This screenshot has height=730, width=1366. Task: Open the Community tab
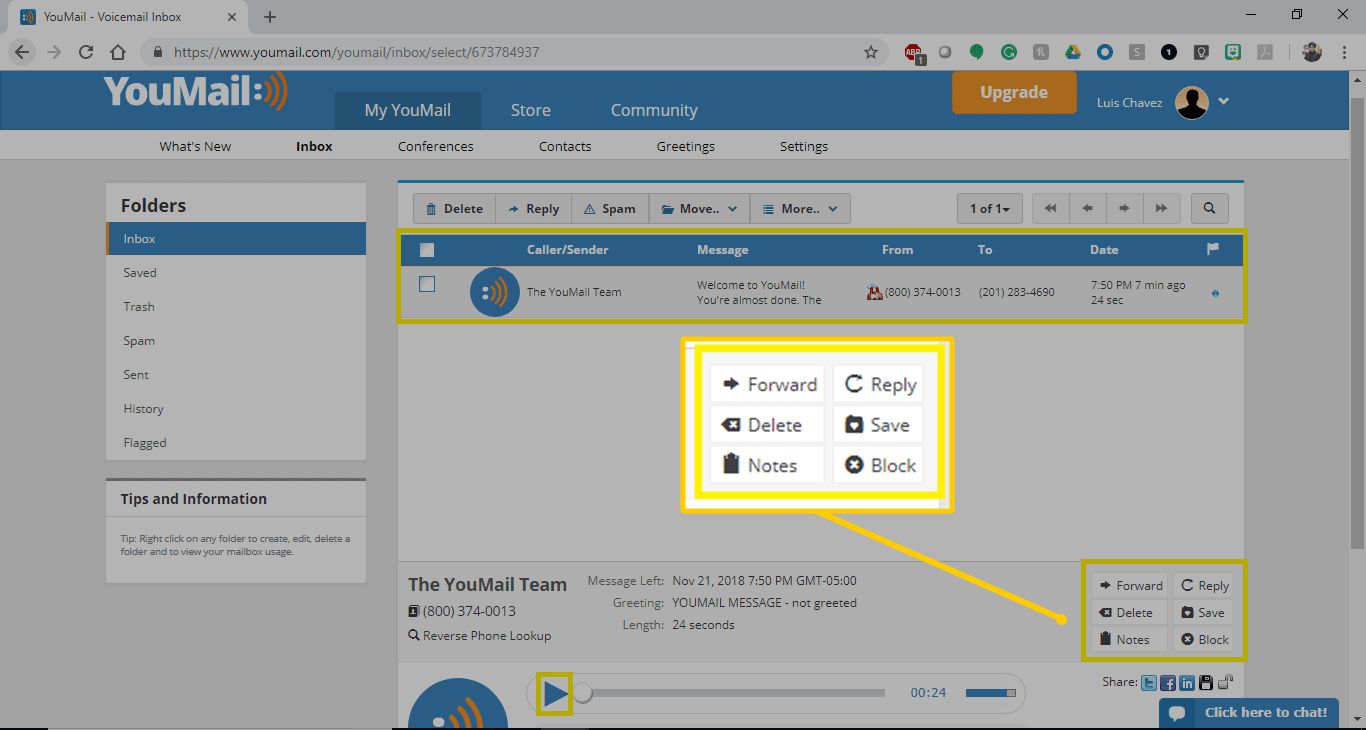654,110
